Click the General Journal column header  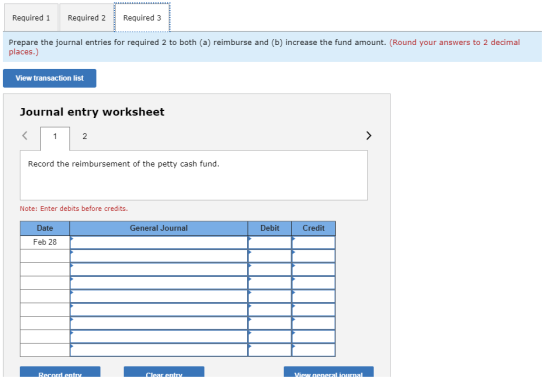[159, 228]
